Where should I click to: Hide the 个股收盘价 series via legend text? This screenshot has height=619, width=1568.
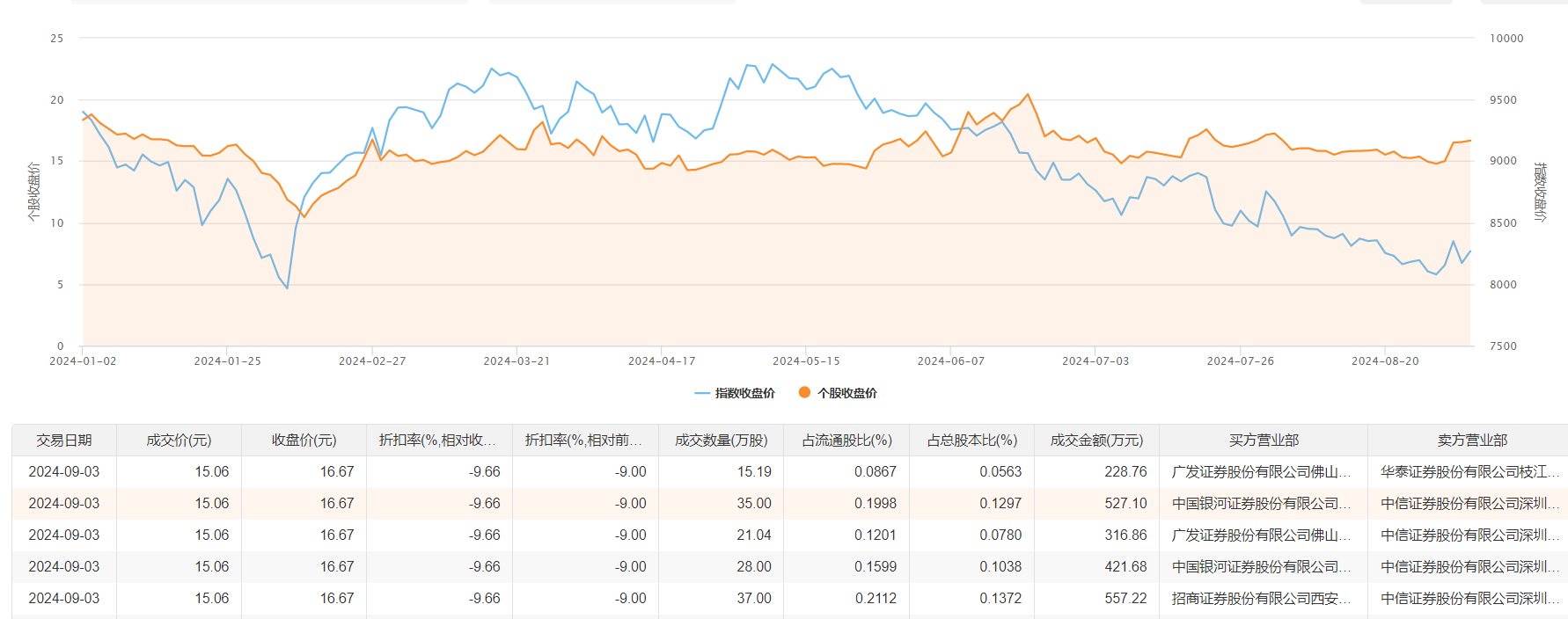[x=846, y=393]
